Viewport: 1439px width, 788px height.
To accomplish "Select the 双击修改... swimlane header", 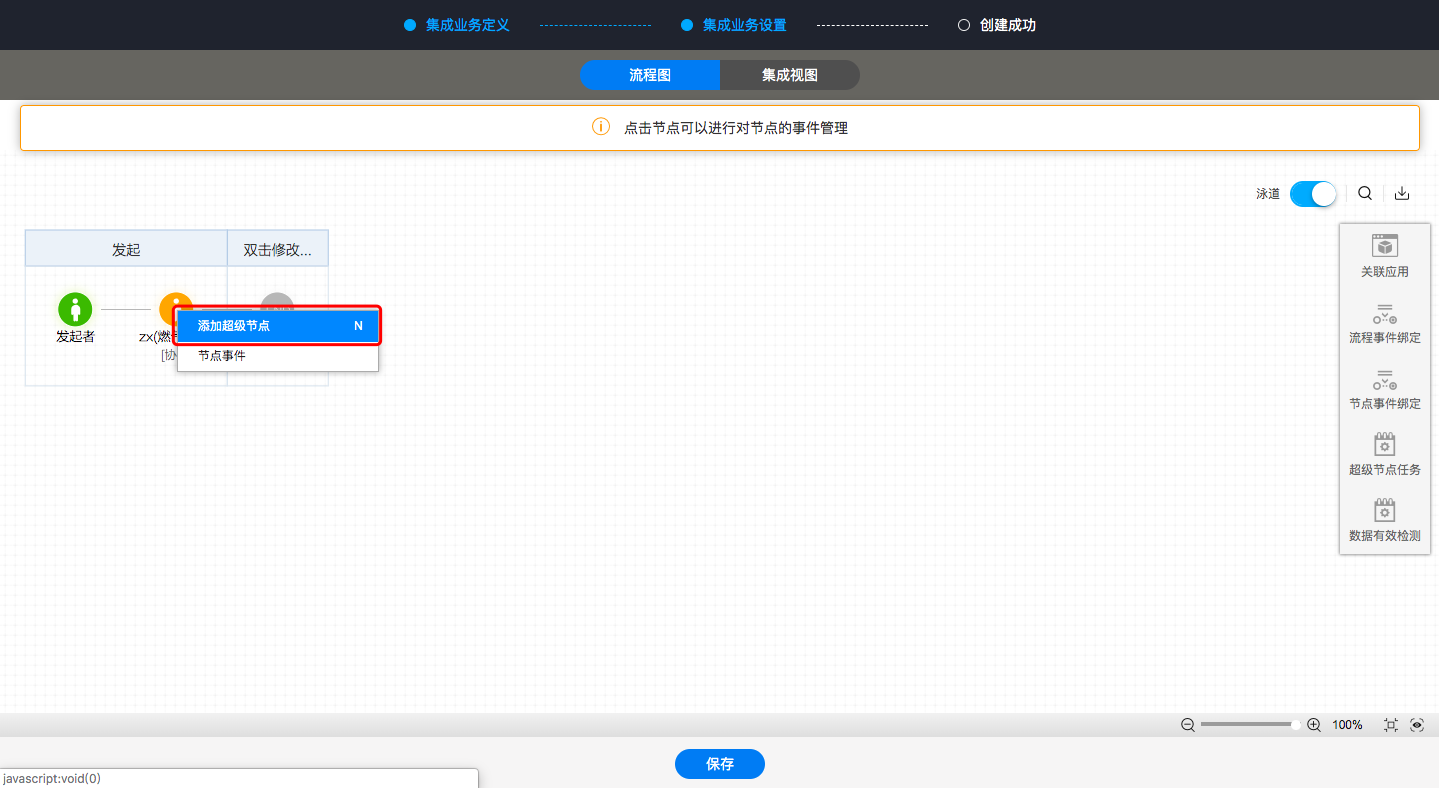I will point(278,249).
